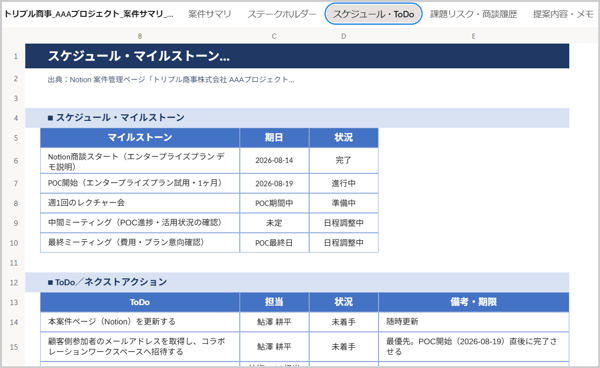Open the 課題リスク・商談履歴 tab
This screenshot has height=368, width=600.
(473, 14)
